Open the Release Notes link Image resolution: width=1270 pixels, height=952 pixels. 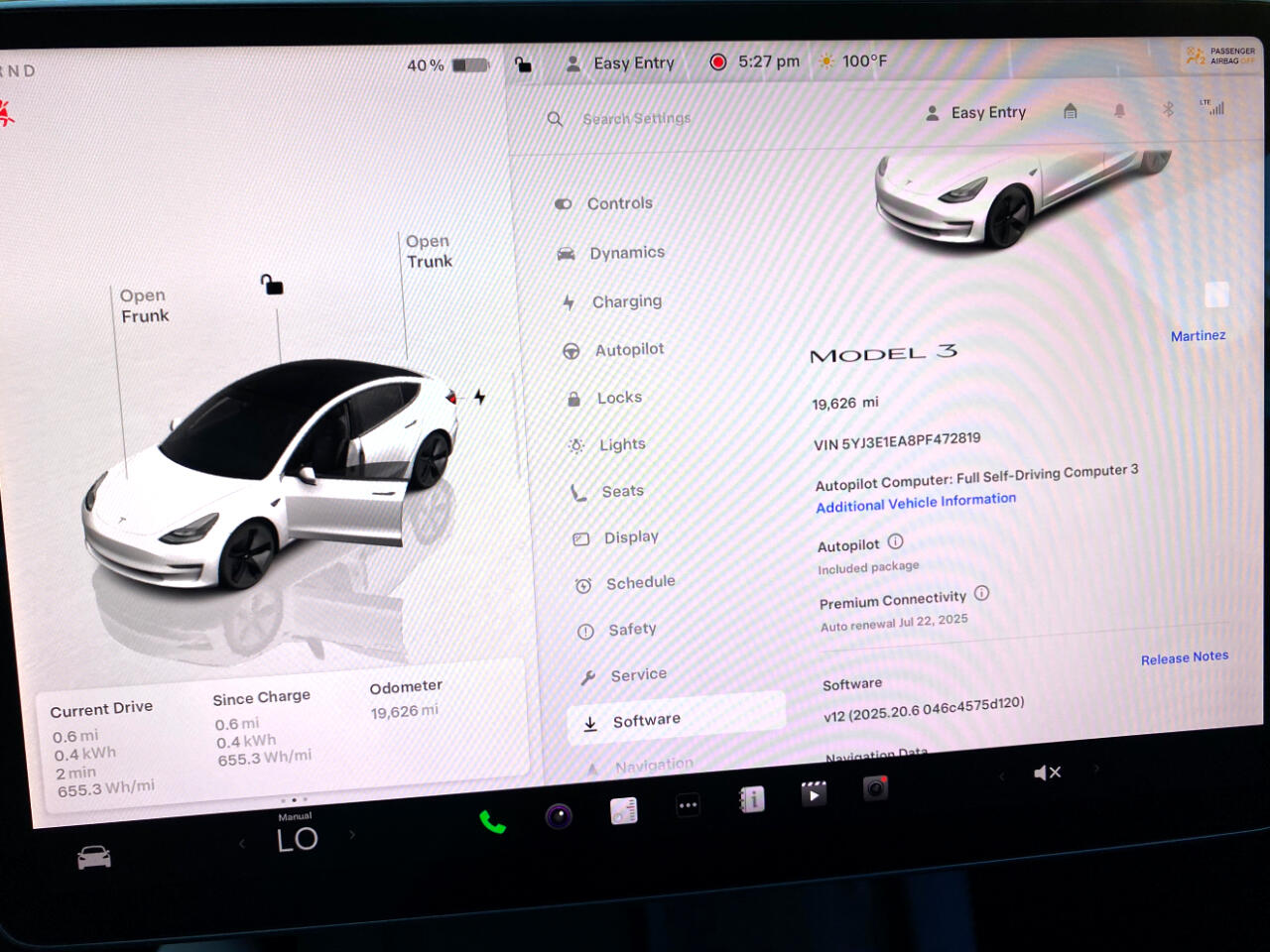click(x=1185, y=657)
